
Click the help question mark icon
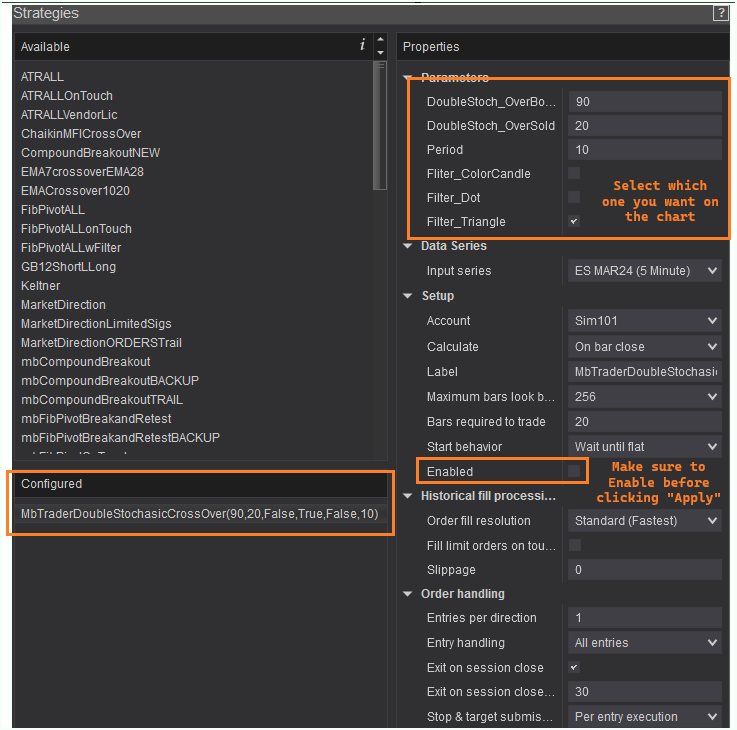[720, 13]
